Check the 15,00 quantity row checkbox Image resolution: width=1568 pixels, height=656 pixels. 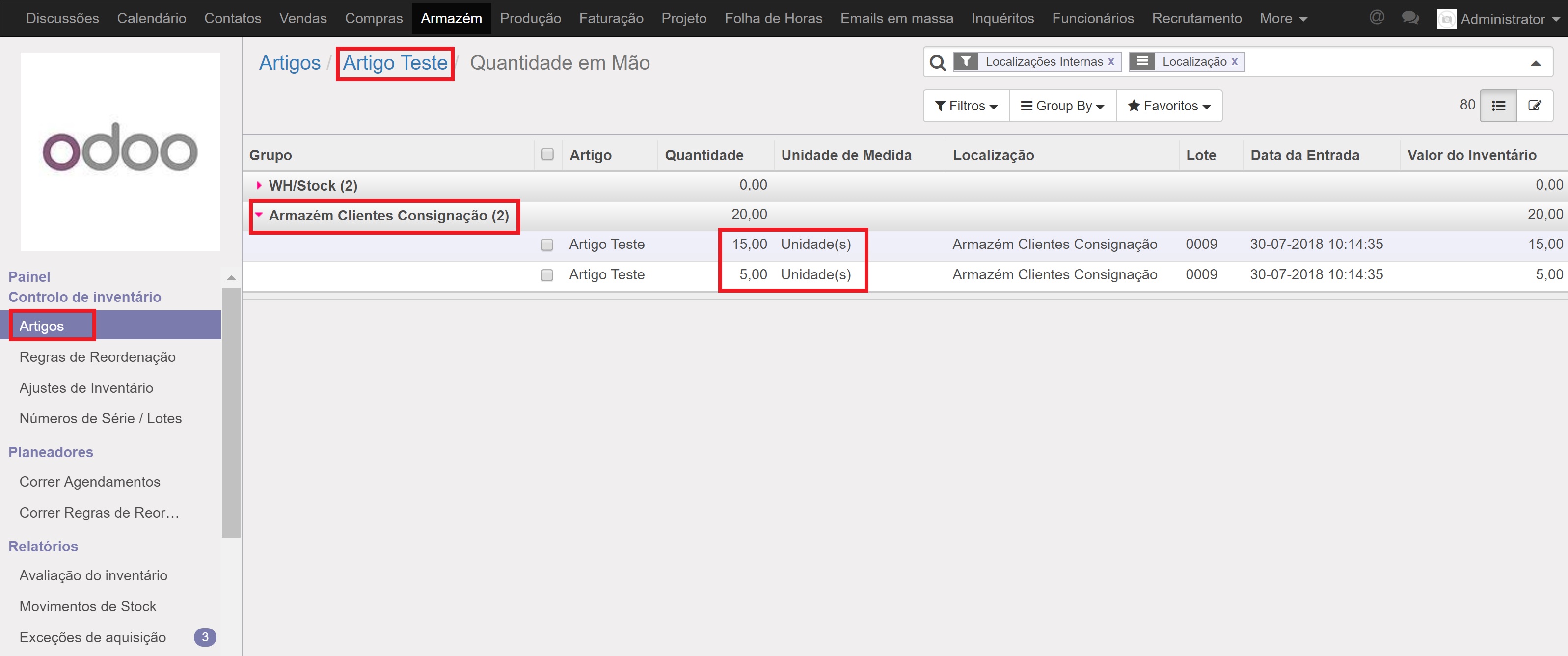click(x=547, y=245)
